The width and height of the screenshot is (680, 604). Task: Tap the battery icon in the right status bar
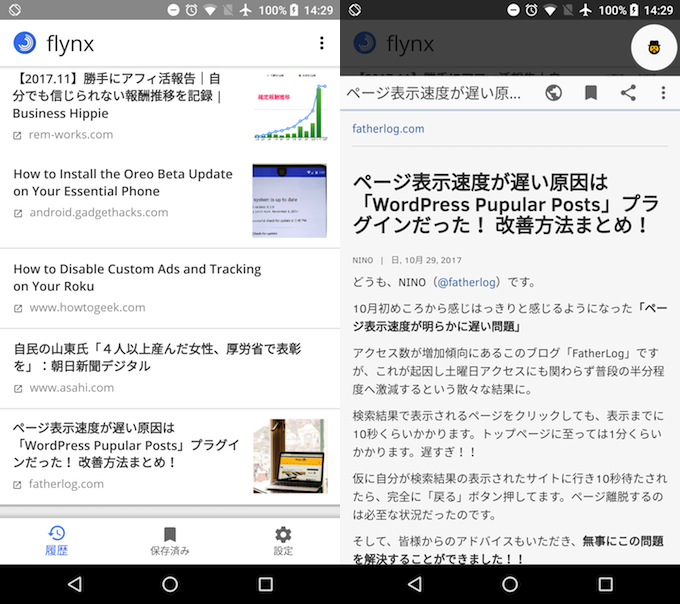coord(634,10)
